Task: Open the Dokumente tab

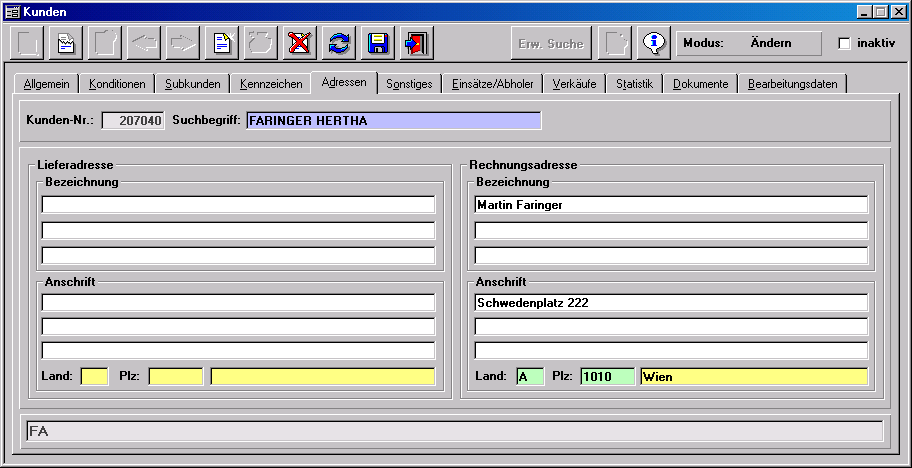Action: tap(700, 84)
